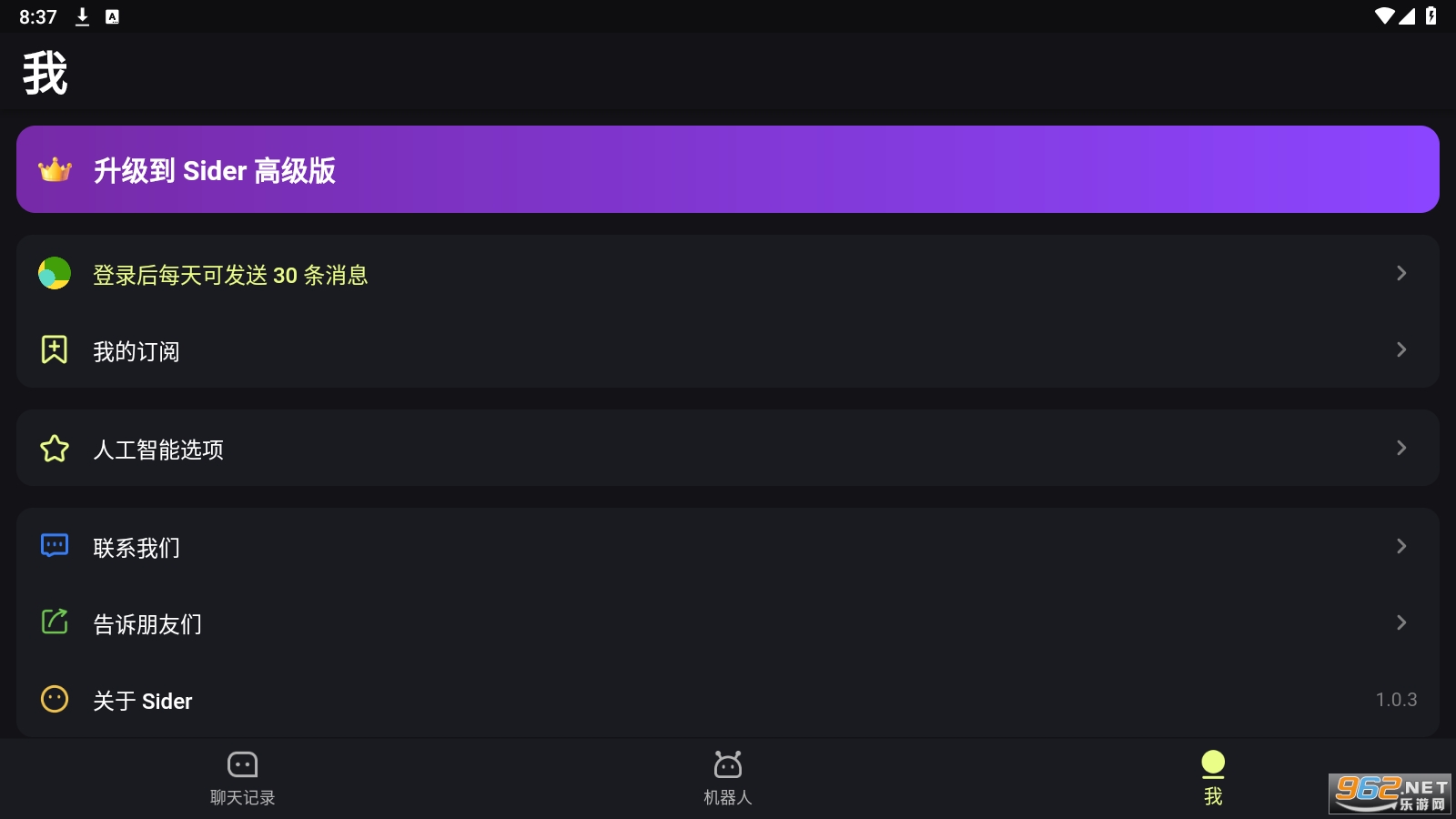The image size is (1456, 819).
Task: Switch to the 聊天记录 tab
Action: pyautogui.click(x=242, y=778)
